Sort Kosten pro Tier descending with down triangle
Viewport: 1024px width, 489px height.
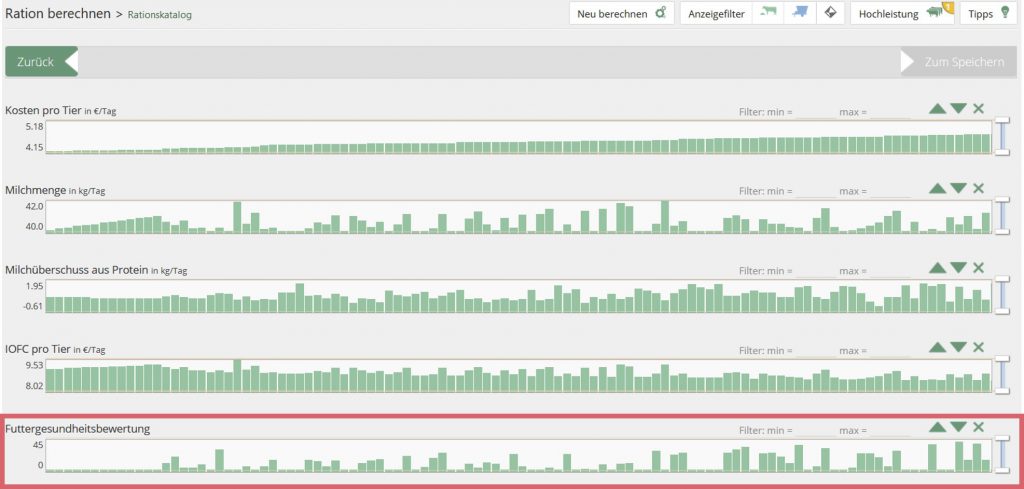(x=958, y=108)
